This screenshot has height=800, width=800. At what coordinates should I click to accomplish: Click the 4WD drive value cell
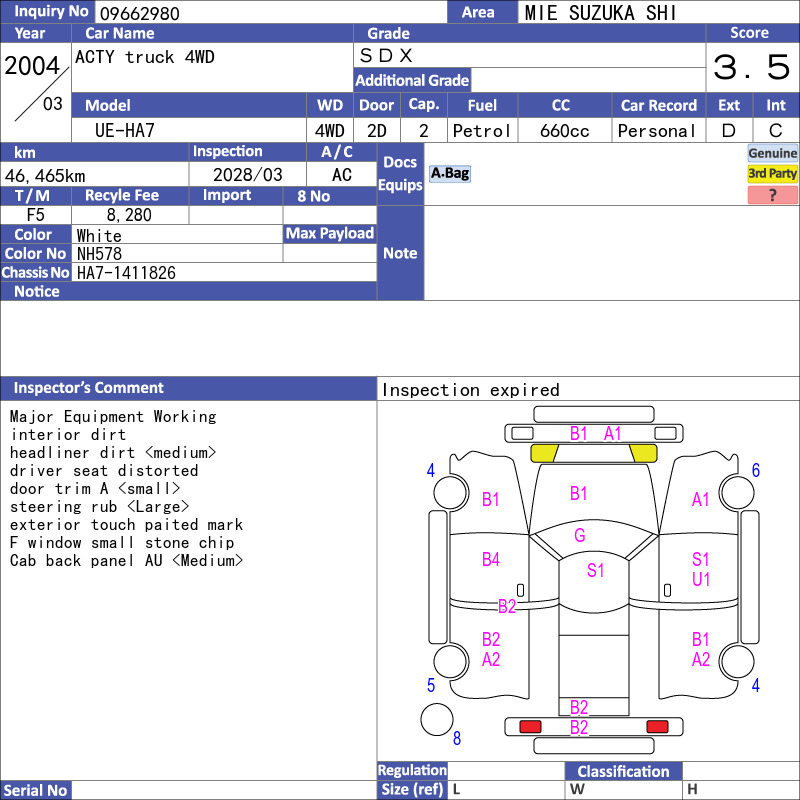click(330, 131)
